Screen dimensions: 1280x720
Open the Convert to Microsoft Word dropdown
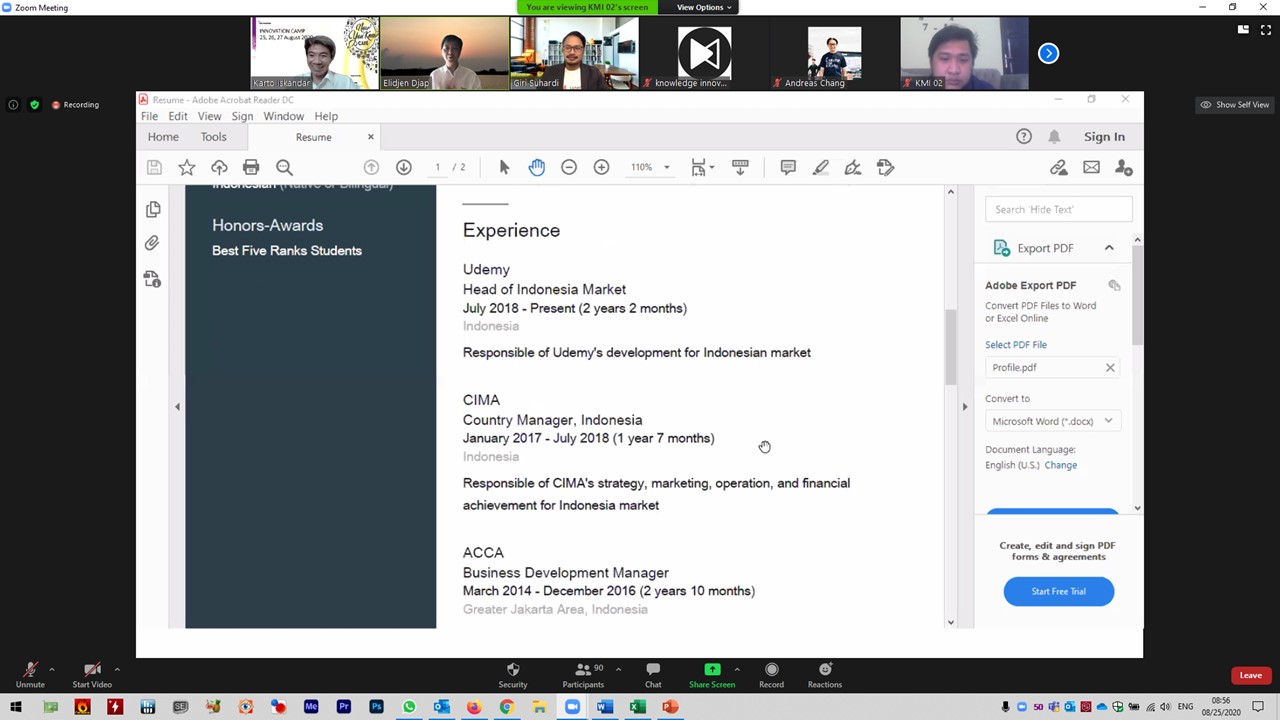1052,421
